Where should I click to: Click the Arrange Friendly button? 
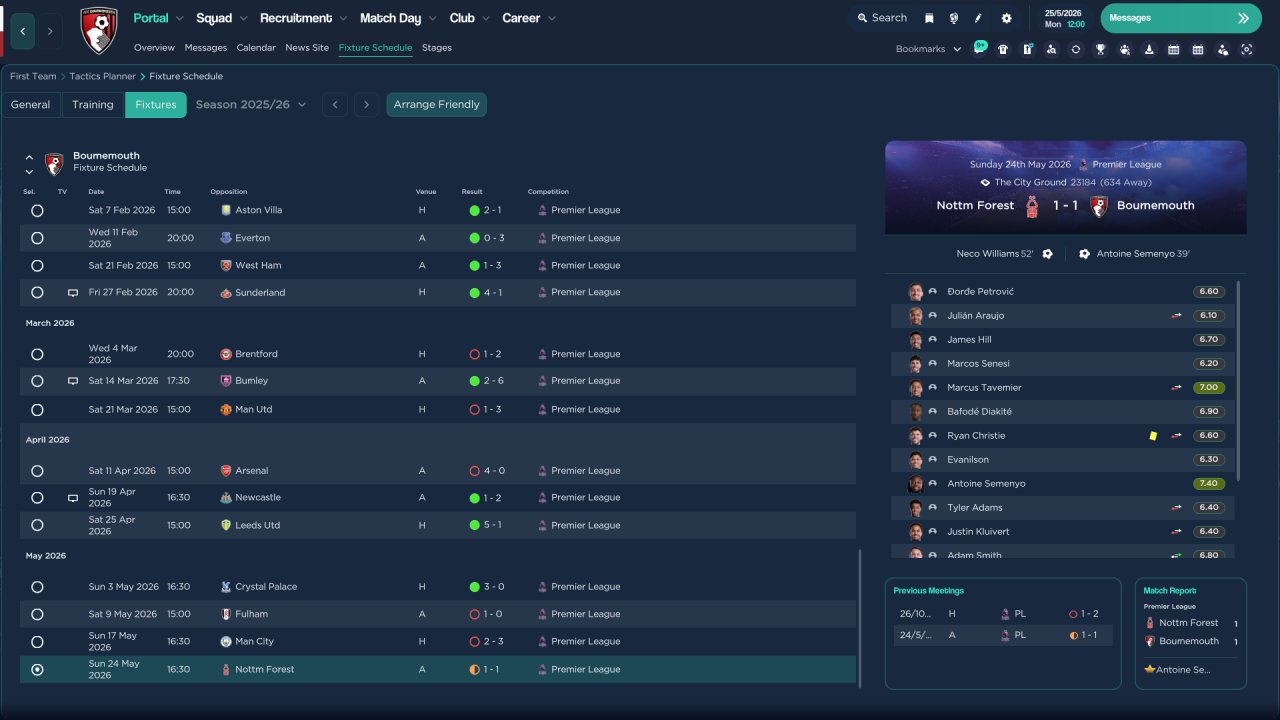(437, 105)
